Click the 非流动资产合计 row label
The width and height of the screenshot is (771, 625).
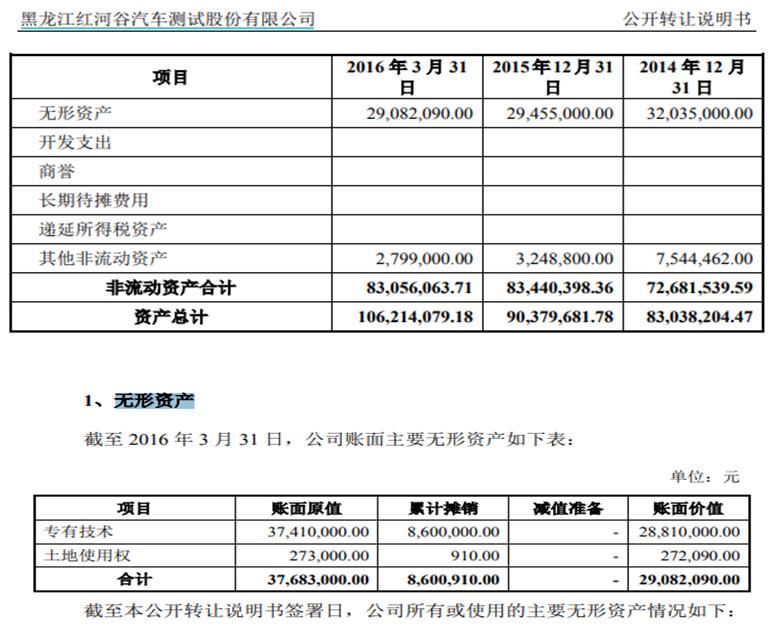[170, 288]
